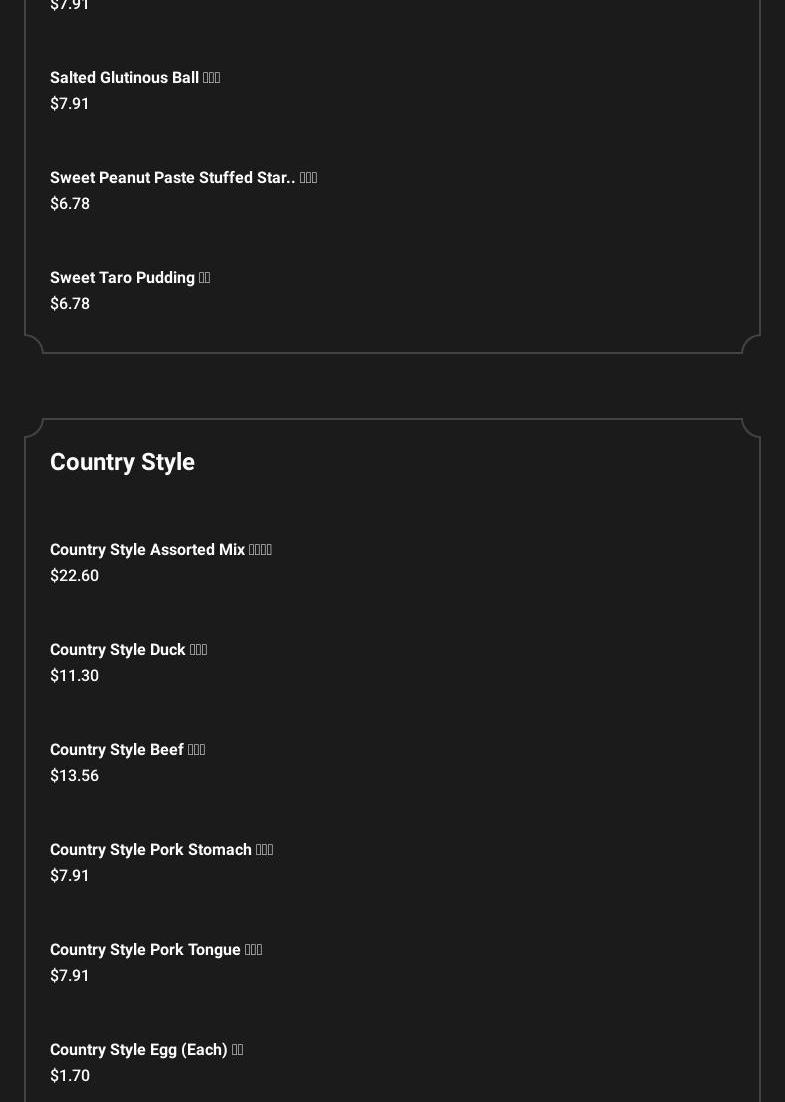Image resolution: width=785 pixels, height=1102 pixels.
Task: Click the $7.91 price under Pork Stomach
Action: 70,876
